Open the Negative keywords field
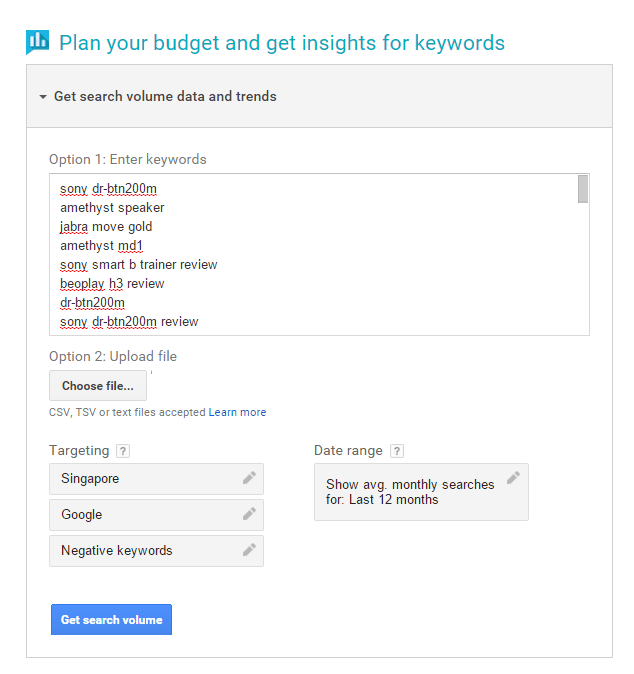This screenshot has width=634, height=674. point(156,551)
